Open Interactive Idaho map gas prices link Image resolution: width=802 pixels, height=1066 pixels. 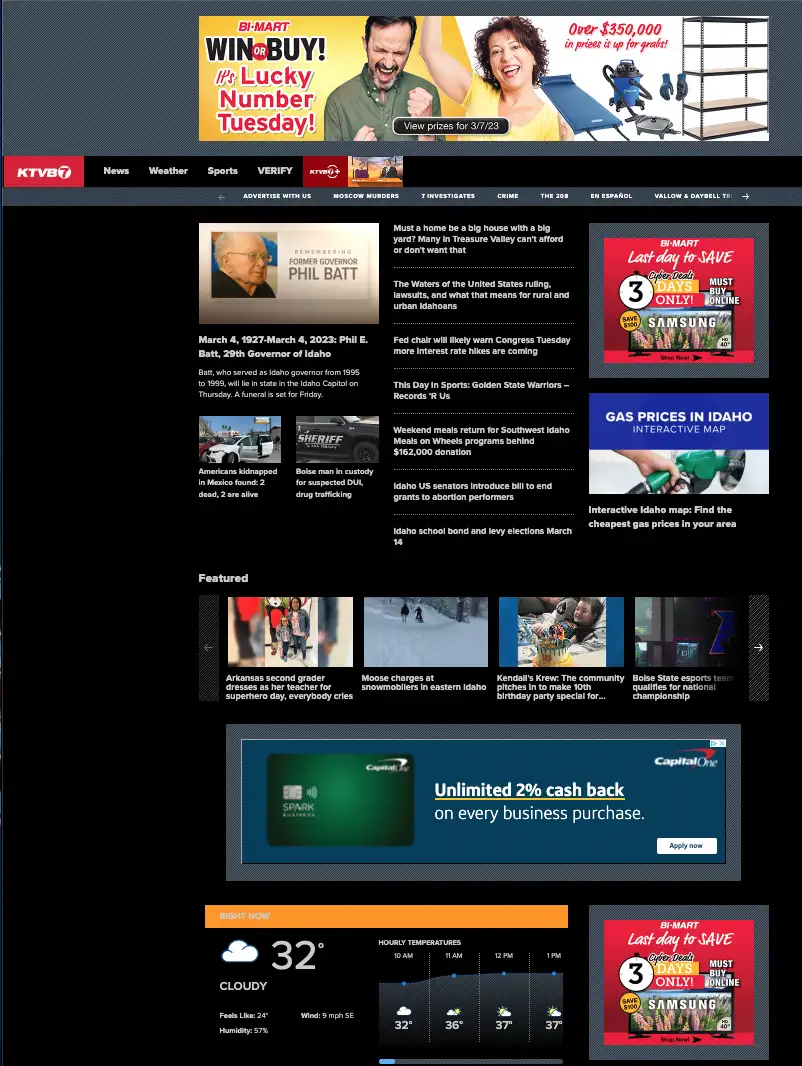tap(662, 517)
